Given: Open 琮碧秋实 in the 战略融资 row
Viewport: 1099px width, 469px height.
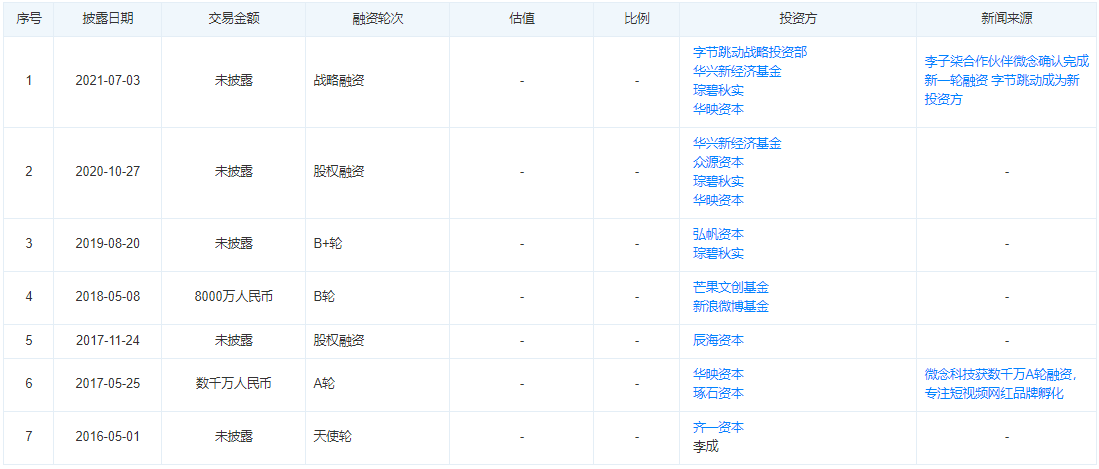Looking at the screenshot, I should pyautogui.click(x=718, y=90).
